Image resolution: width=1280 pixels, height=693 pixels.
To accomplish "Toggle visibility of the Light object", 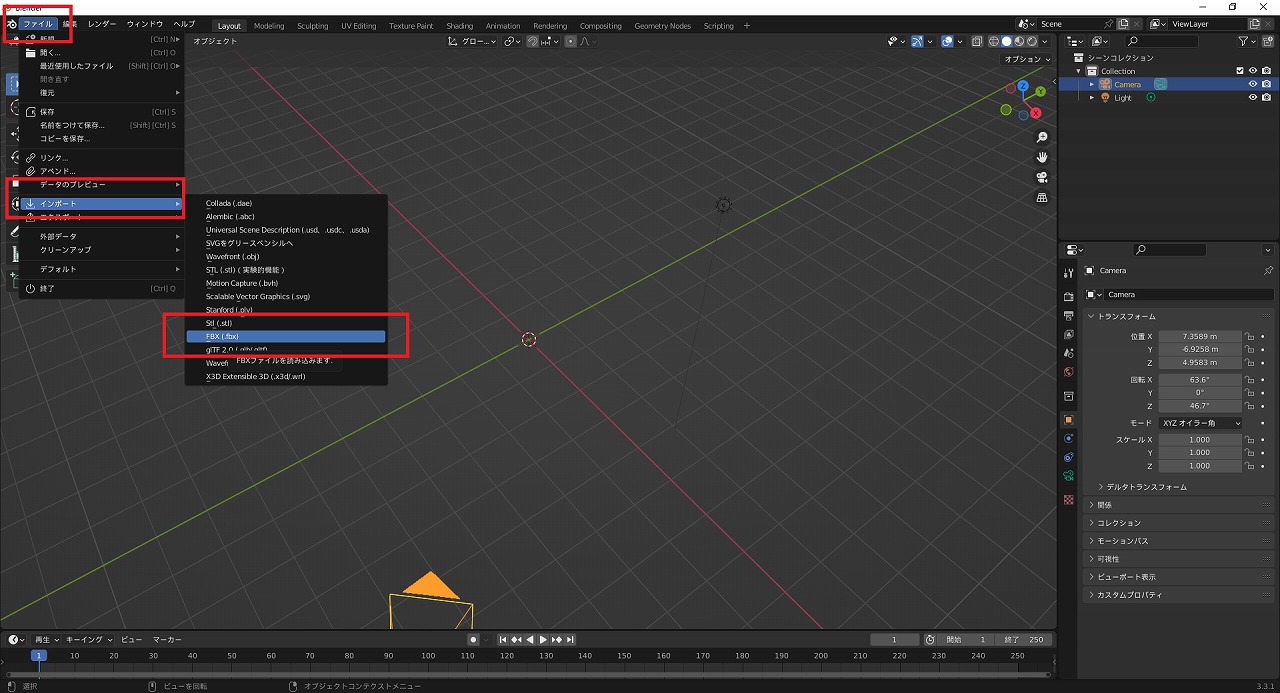I will point(1253,97).
